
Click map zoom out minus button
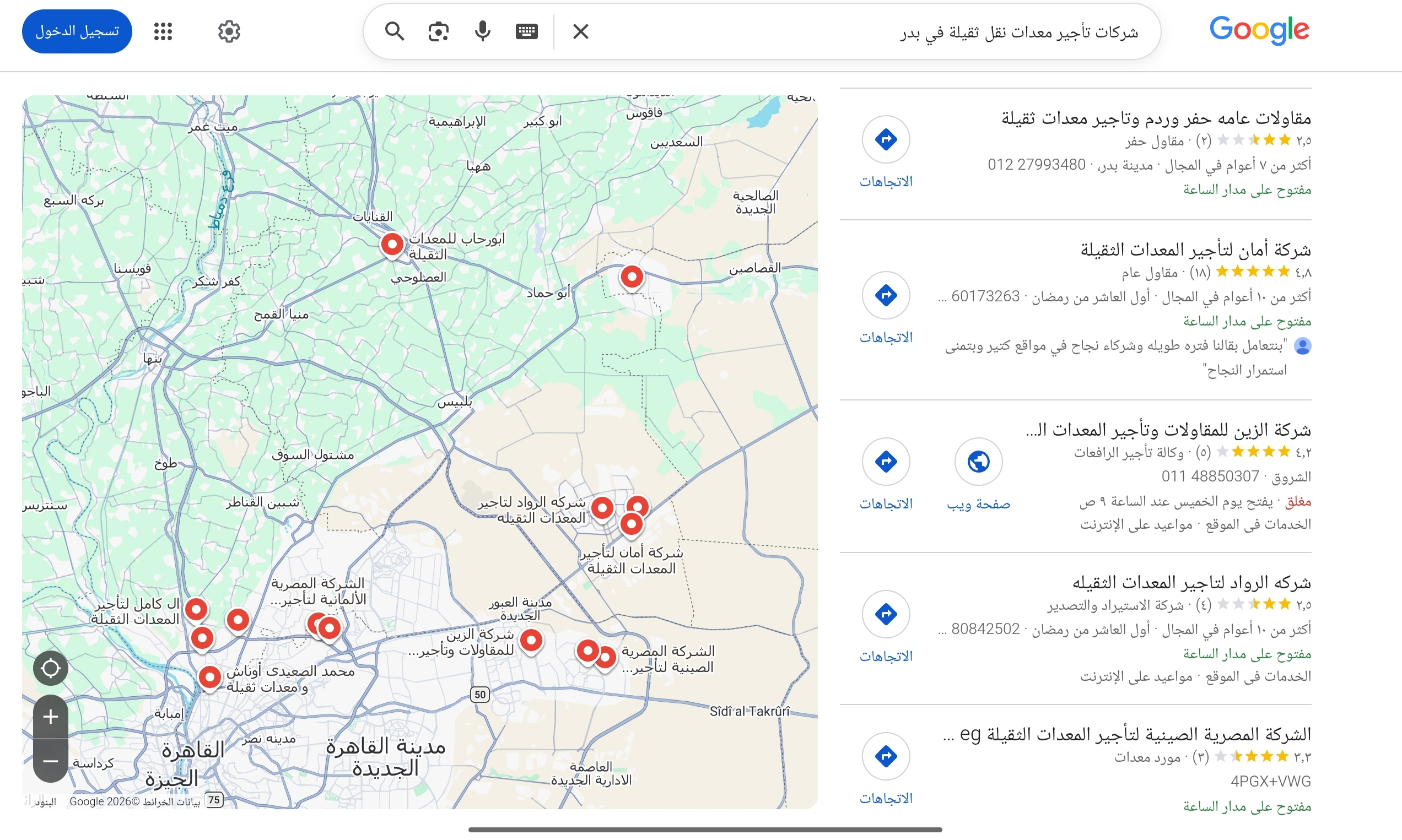point(50,761)
